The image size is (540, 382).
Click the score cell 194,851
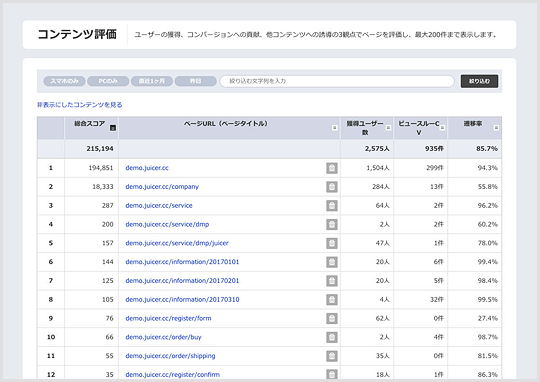[x=101, y=168]
